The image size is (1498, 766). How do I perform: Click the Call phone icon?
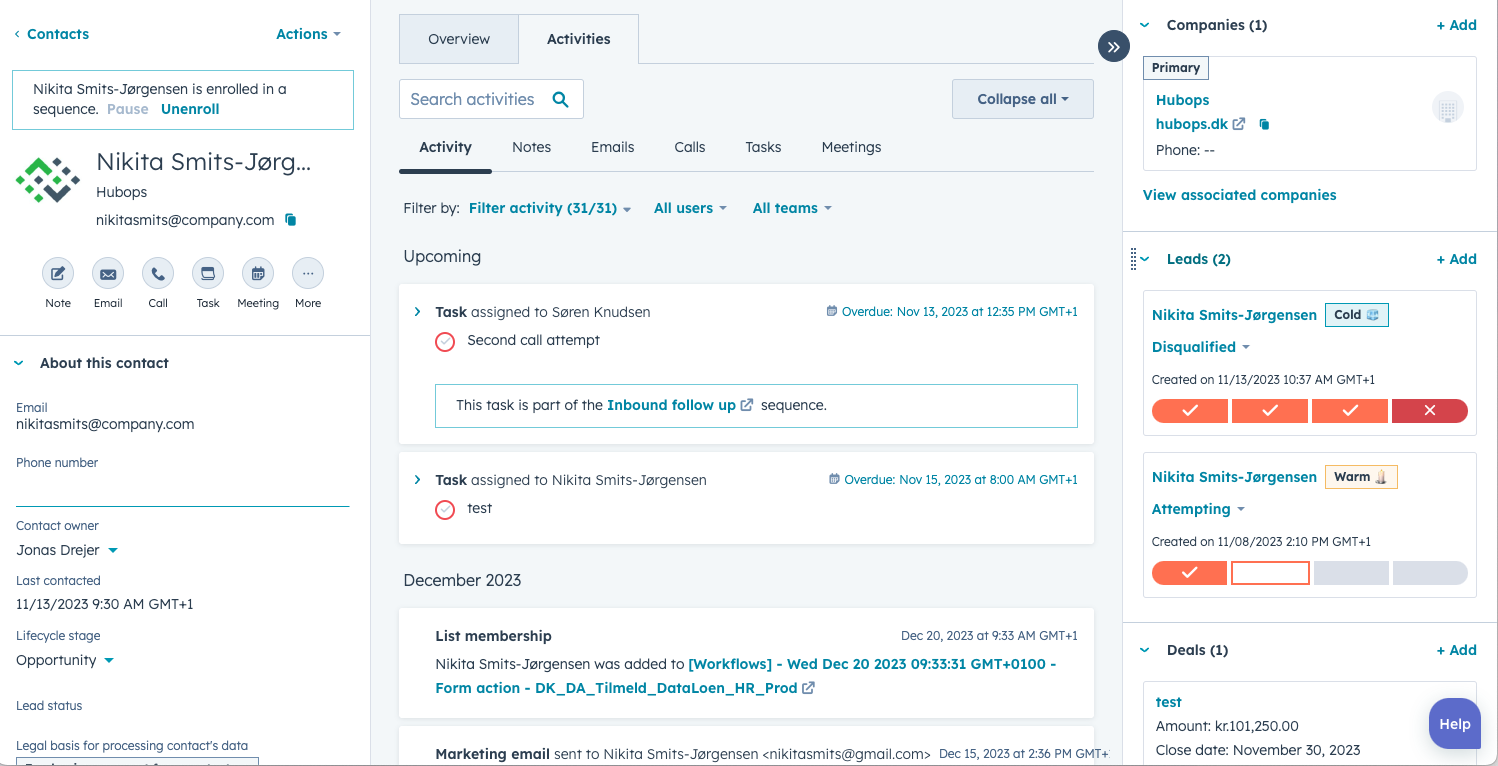click(x=158, y=273)
